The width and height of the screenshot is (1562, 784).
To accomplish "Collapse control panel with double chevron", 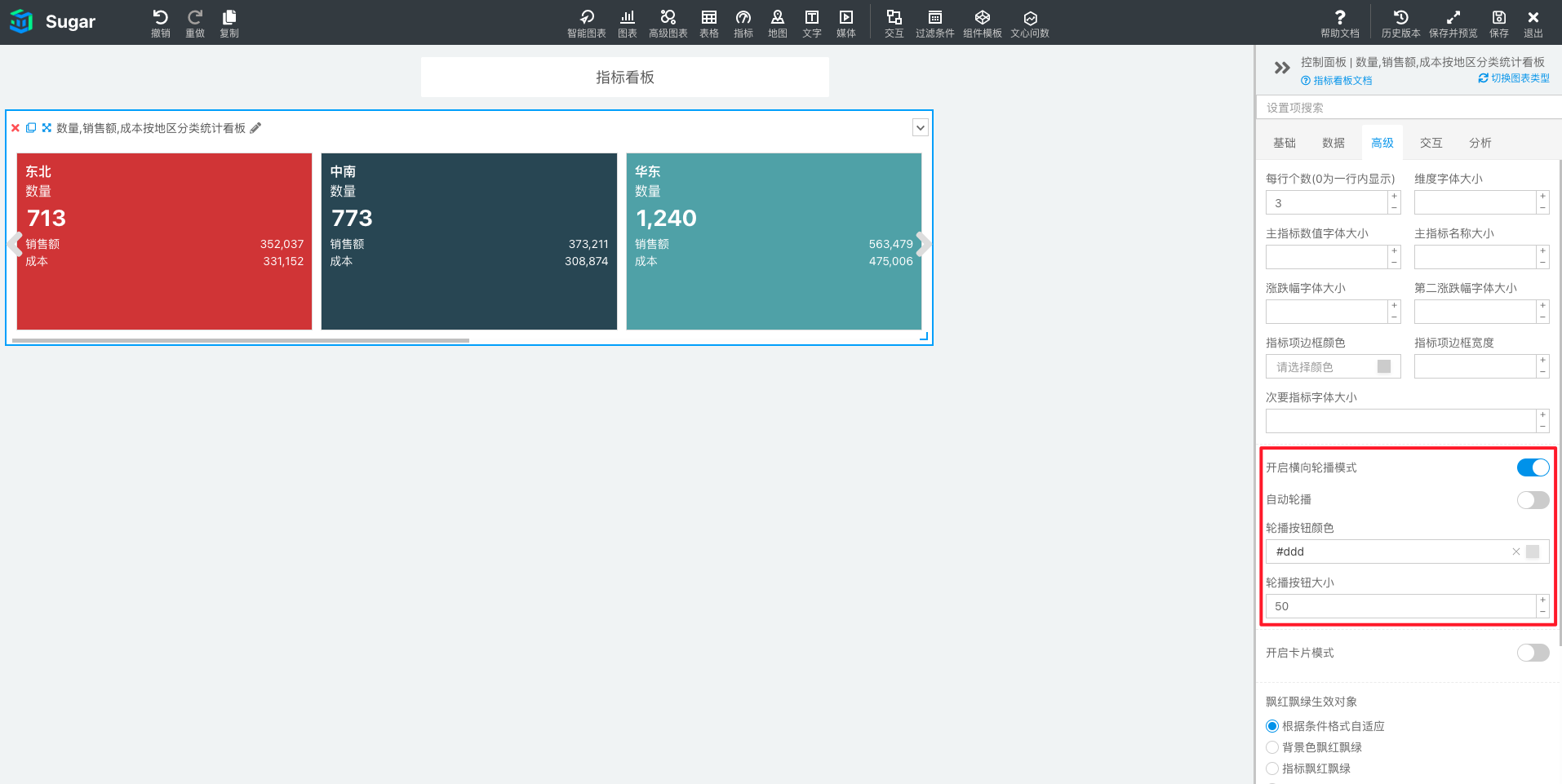I will (x=1282, y=68).
